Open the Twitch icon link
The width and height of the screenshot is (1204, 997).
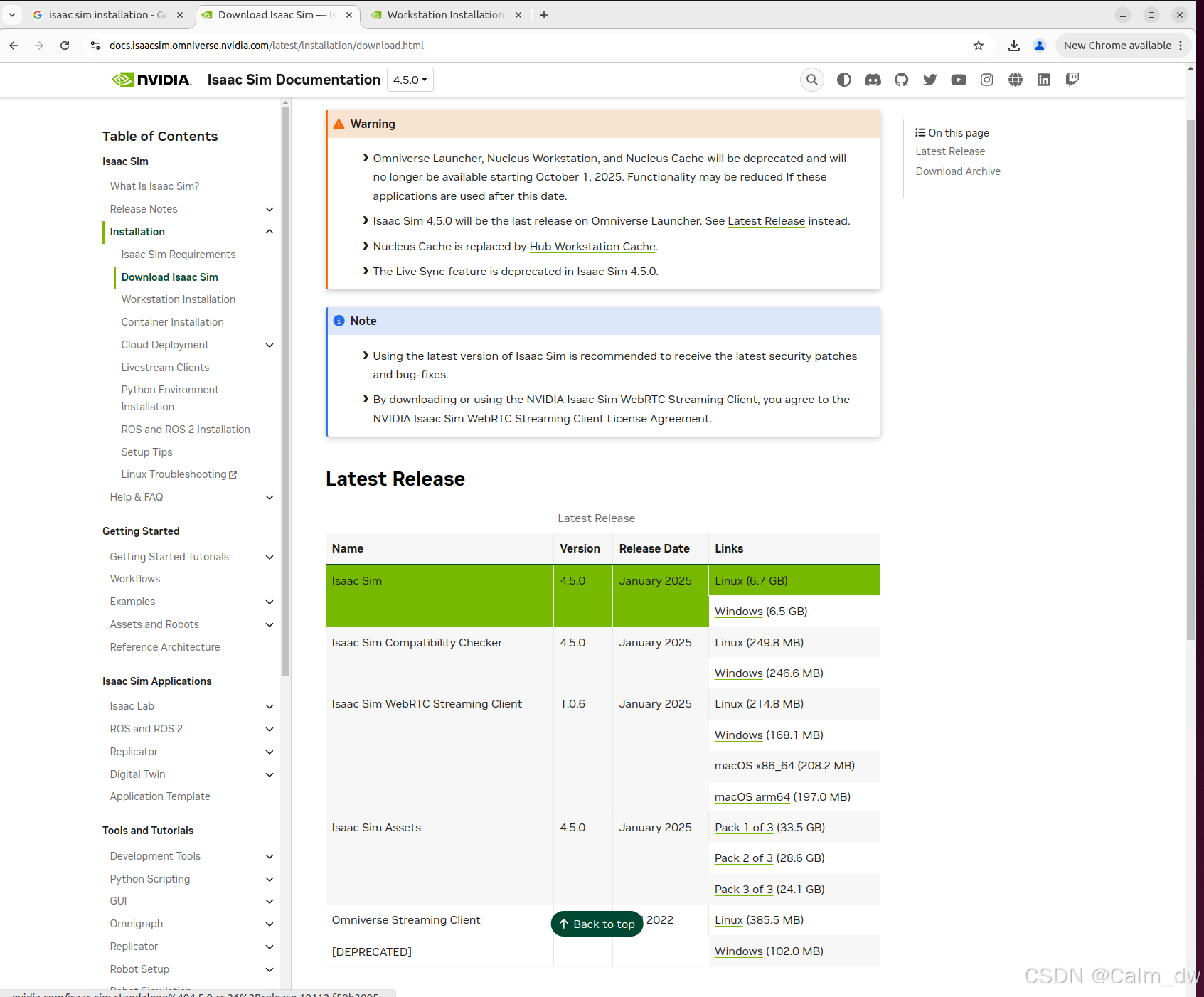coord(1072,80)
